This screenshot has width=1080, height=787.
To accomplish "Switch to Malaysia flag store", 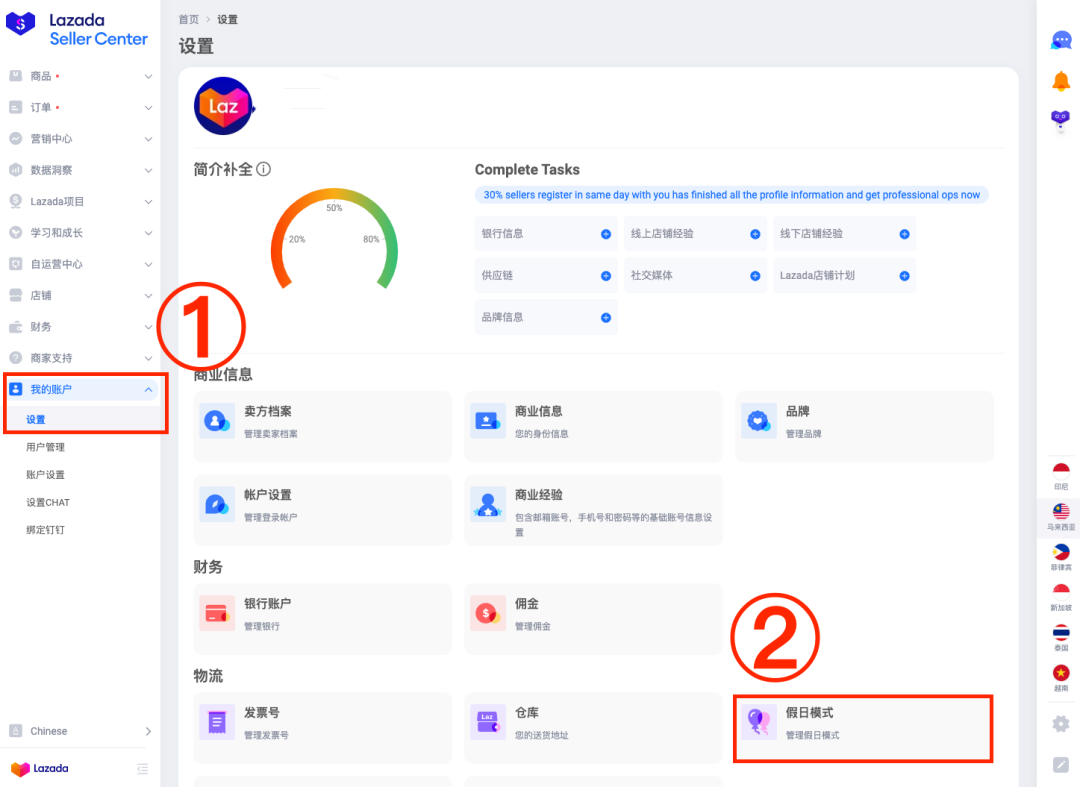I will pos(1061,516).
